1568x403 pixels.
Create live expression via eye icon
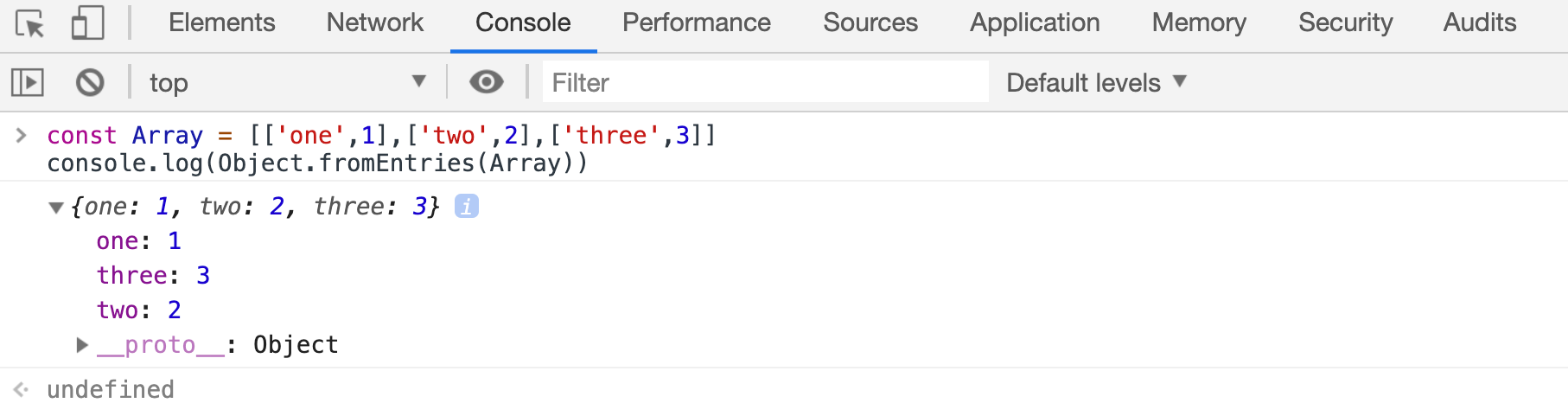coord(487,82)
